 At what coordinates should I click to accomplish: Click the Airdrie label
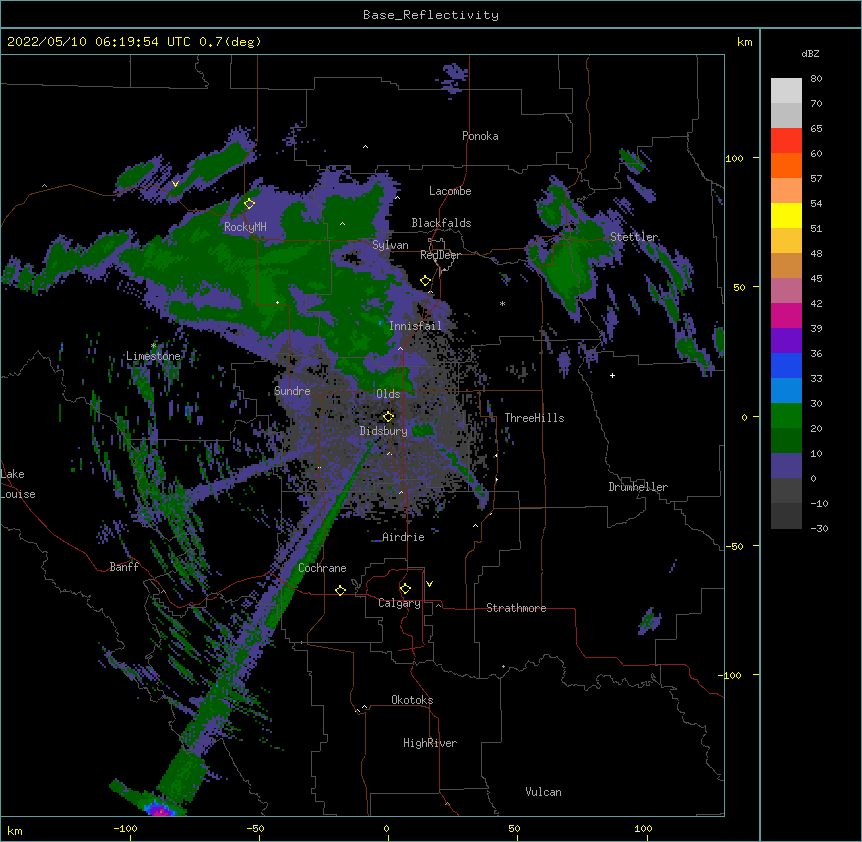(x=403, y=537)
